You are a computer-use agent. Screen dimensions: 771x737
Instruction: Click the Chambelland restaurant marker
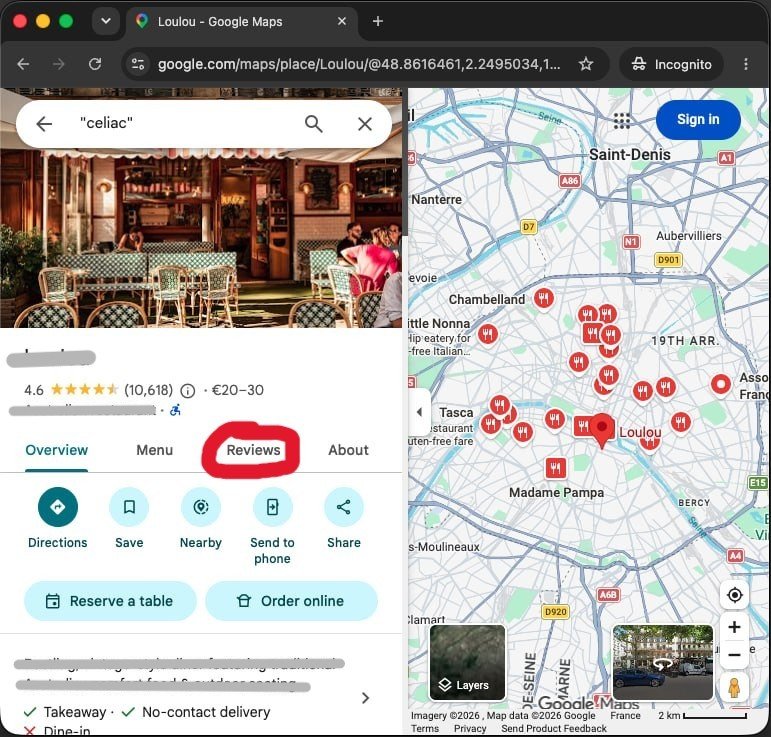(x=543, y=298)
